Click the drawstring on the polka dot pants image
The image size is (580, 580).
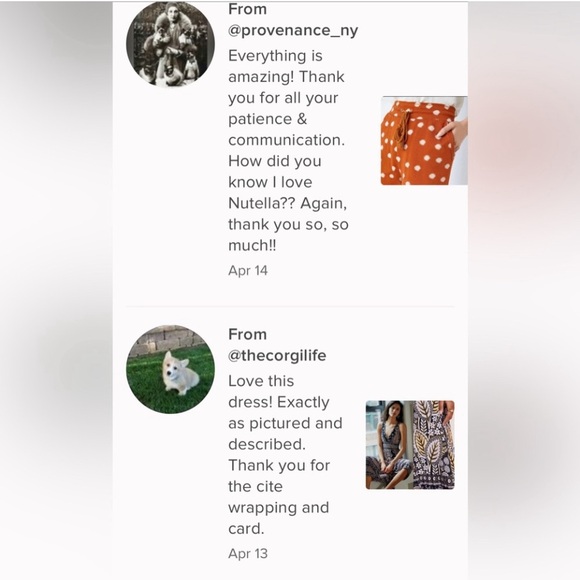403,128
